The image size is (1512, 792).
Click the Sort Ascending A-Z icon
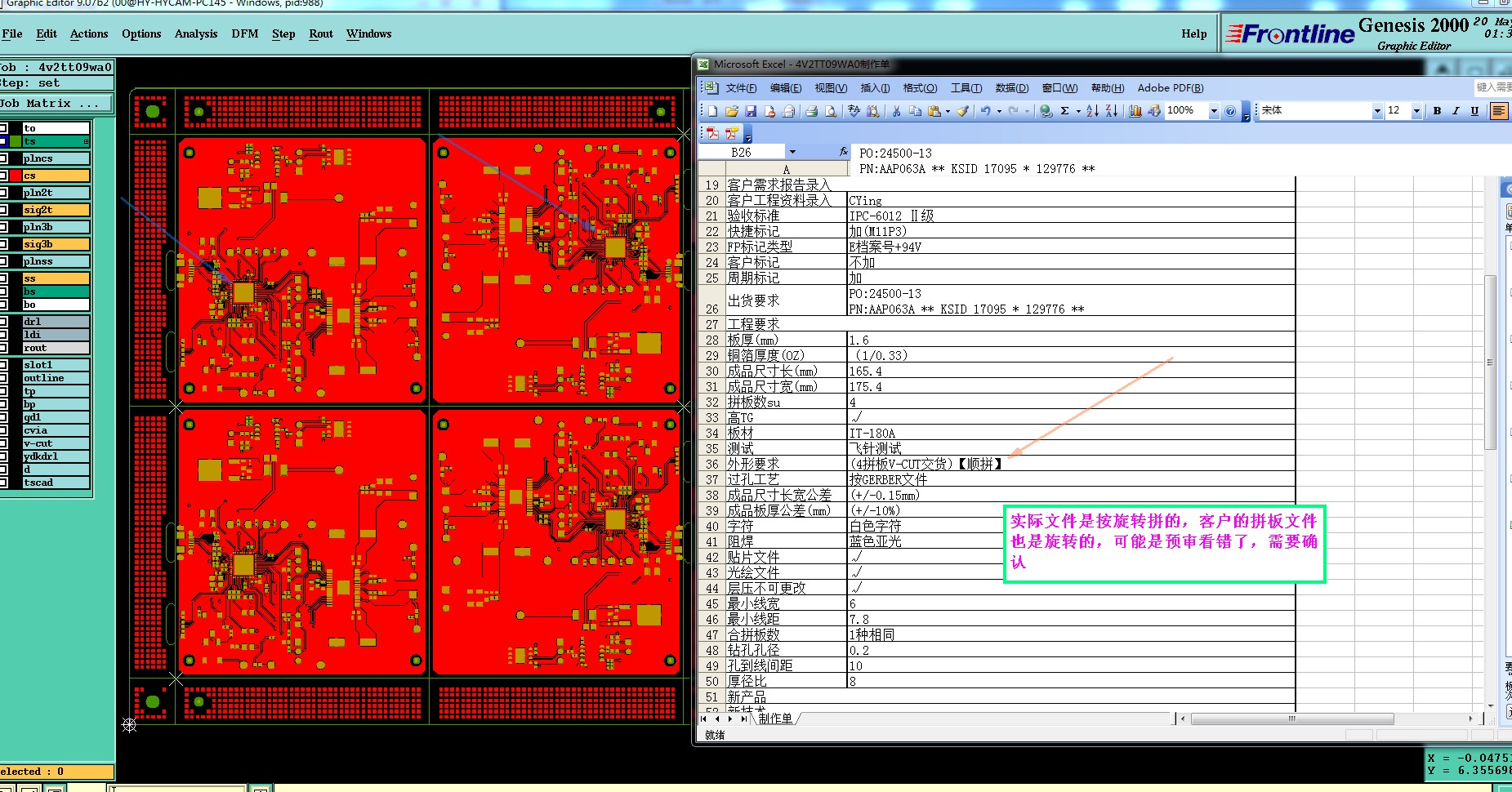coord(1092,111)
